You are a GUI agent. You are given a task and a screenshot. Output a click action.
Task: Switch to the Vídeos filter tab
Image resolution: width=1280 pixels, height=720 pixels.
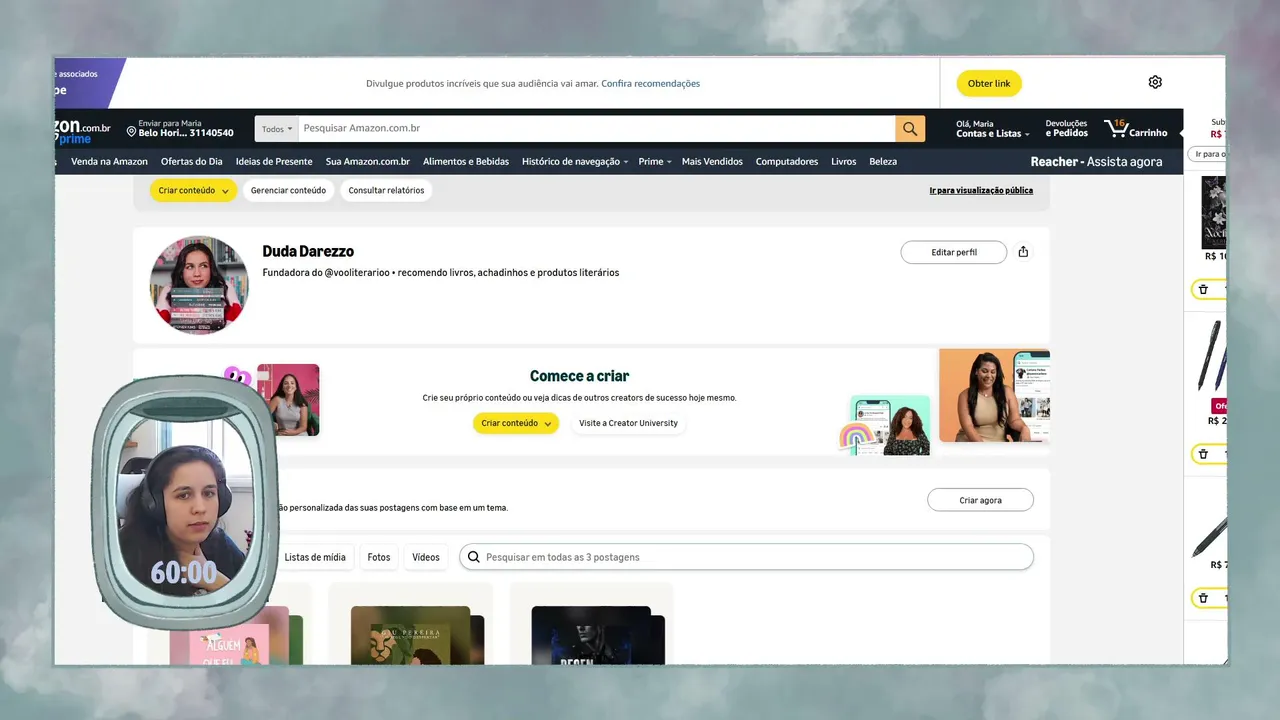click(426, 557)
